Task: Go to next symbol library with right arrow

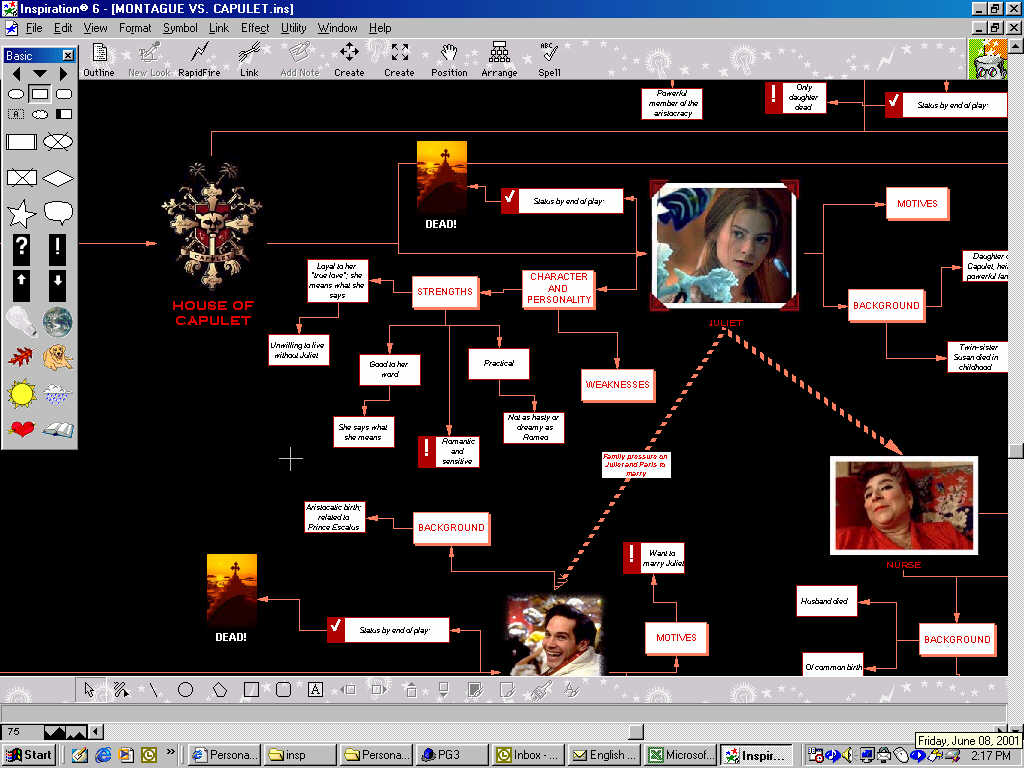Action: point(64,74)
